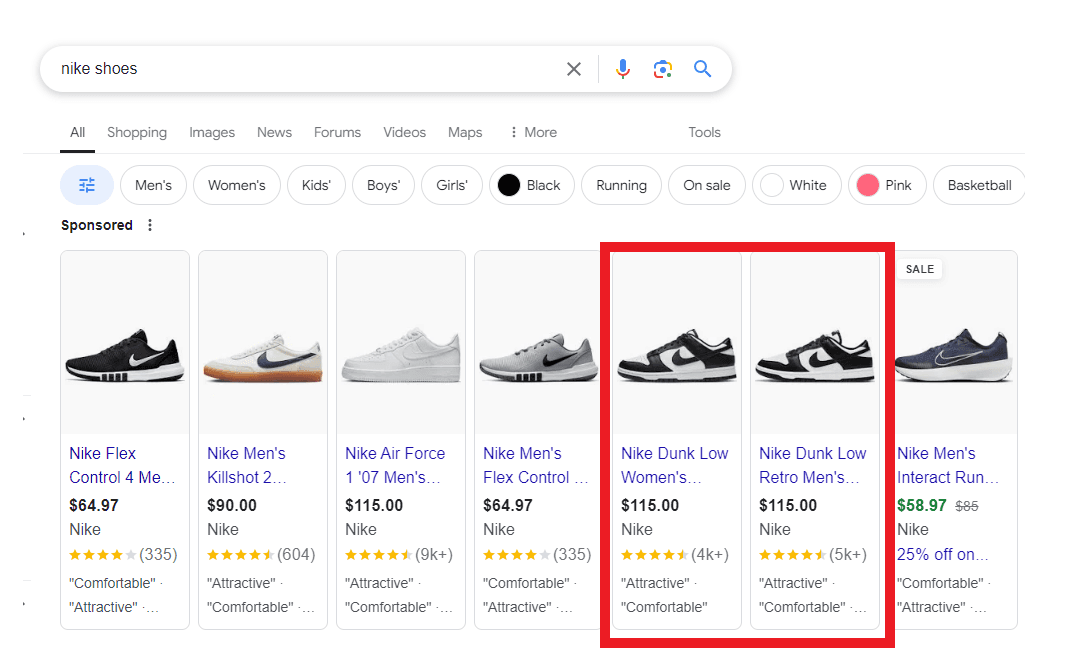Image resolution: width=1066 pixels, height=672 pixels.
Task: Open the Sponsored section three-dot menu icon
Action: point(149,225)
